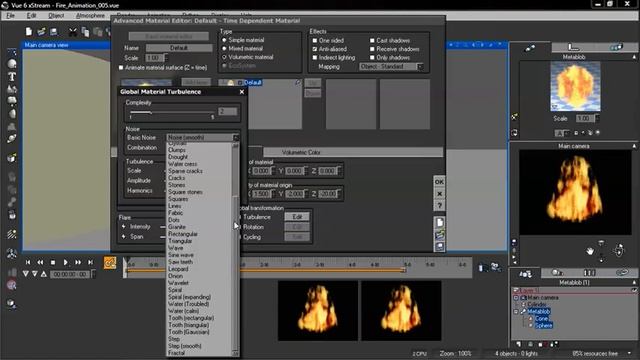Collapse the Main camera tree node
The width and height of the screenshot is (640, 360).
tap(516, 298)
